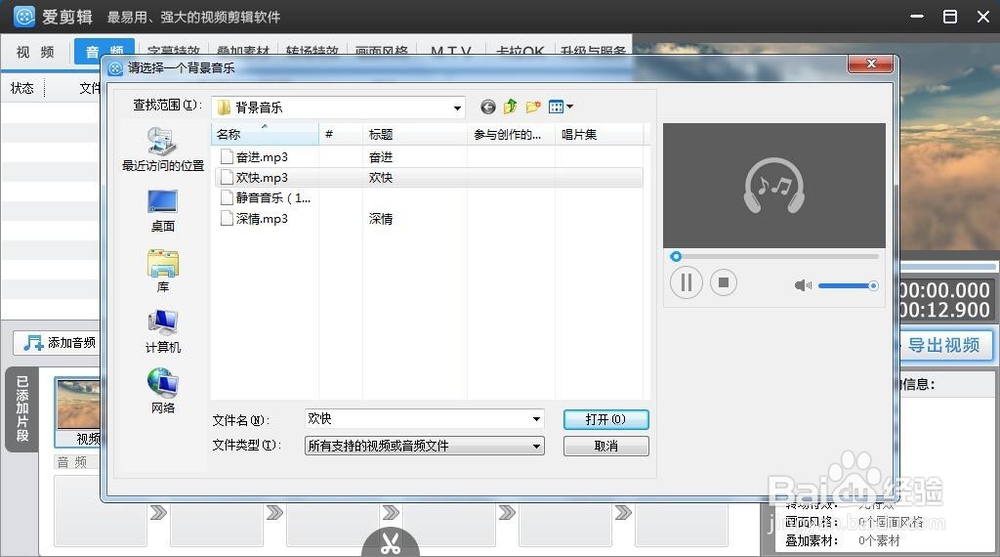The height and width of the screenshot is (557, 1000).
Task: Mute the preview speaker icon
Action: 802,285
